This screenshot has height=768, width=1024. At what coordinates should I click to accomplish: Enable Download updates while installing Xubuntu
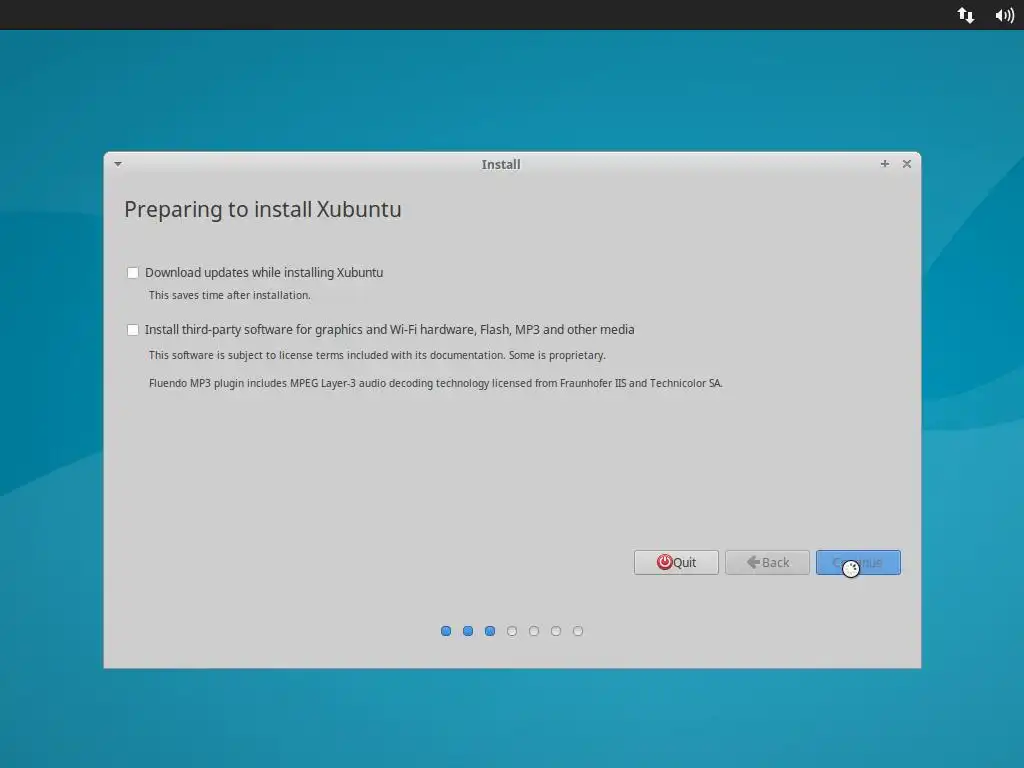pyautogui.click(x=133, y=272)
